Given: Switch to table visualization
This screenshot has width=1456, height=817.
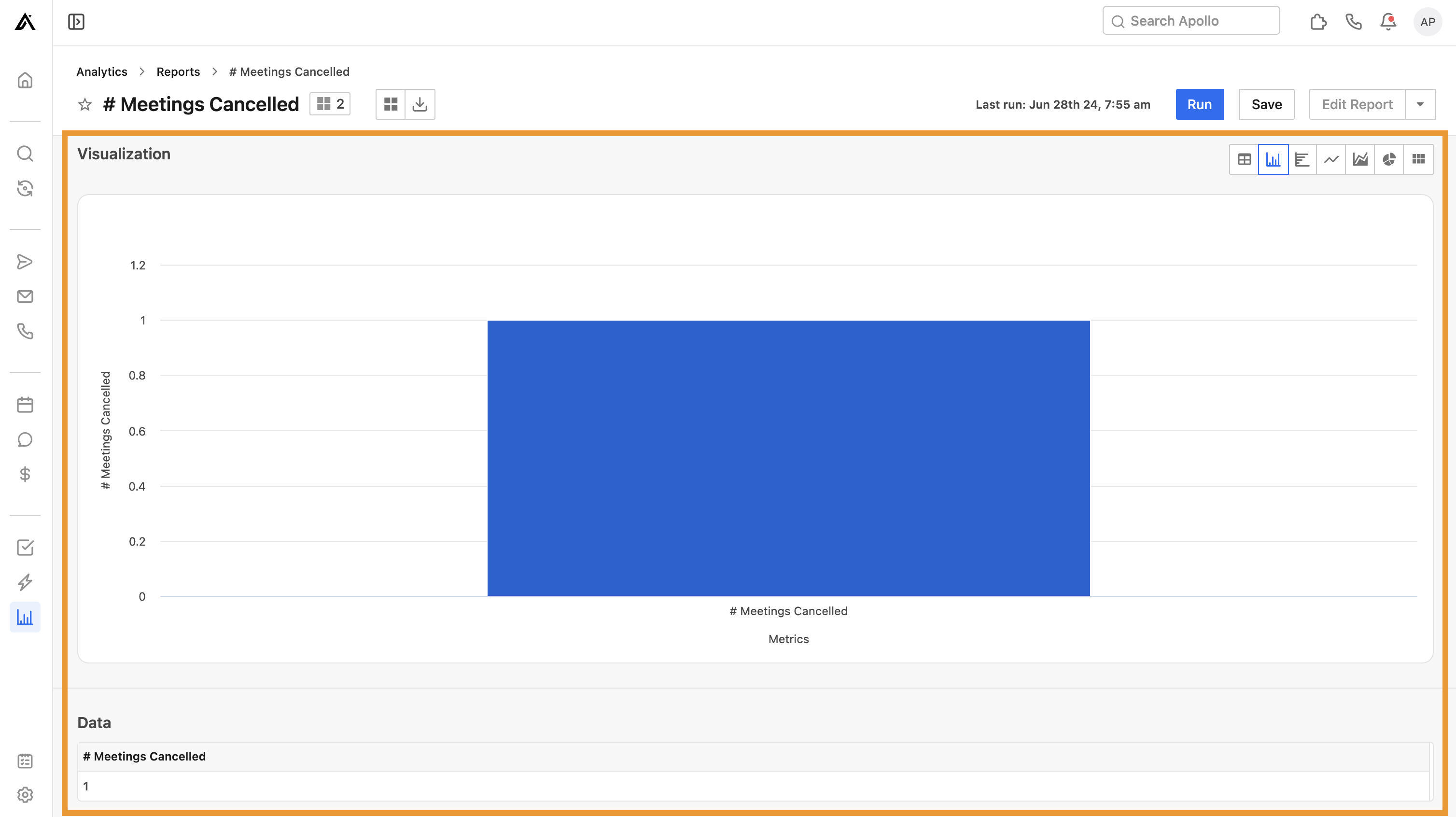Looking at the screenshot, I should coord(1244,159).
